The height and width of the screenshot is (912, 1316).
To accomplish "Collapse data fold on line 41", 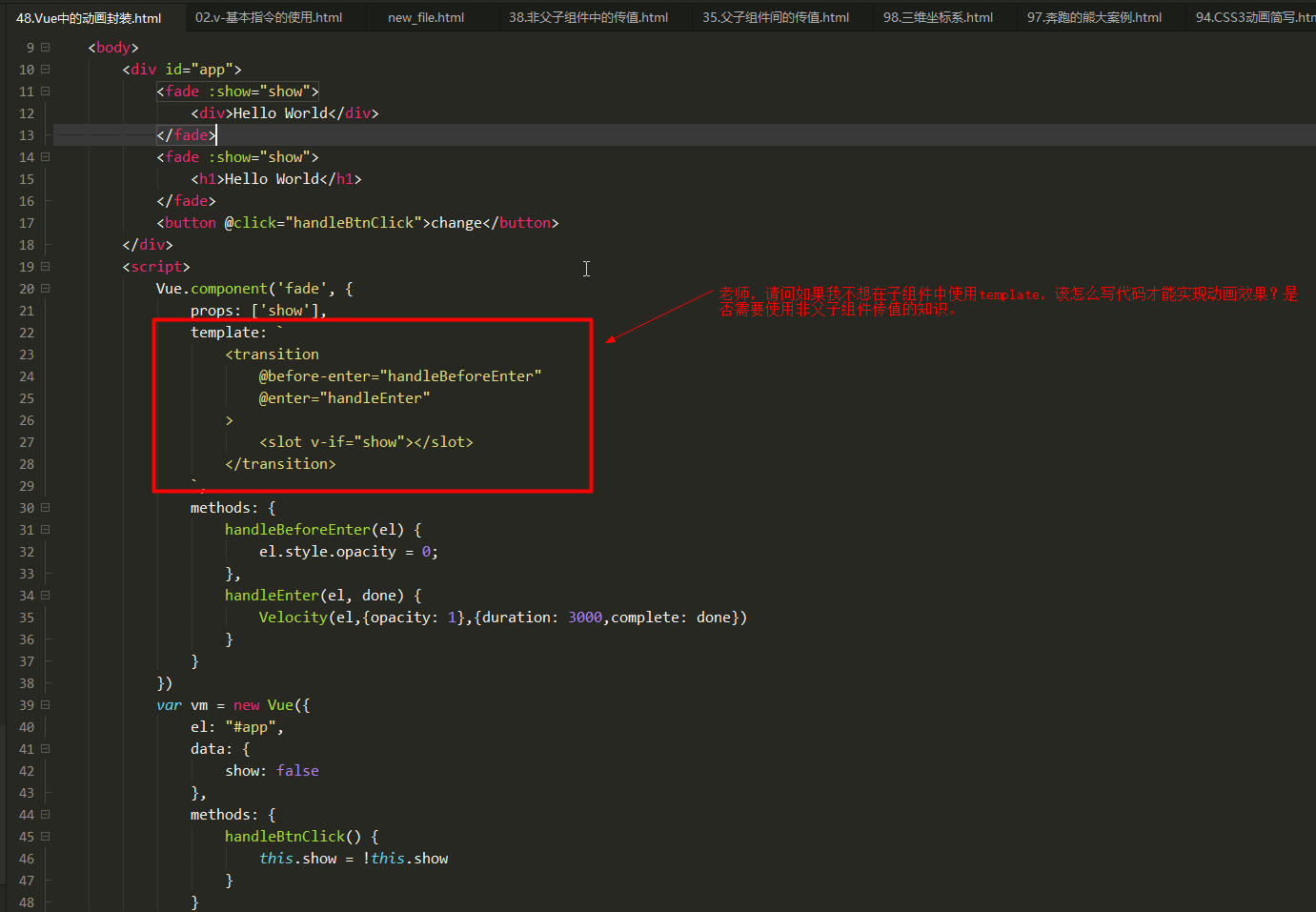I will pyautogui.click(x=45, y=748).
